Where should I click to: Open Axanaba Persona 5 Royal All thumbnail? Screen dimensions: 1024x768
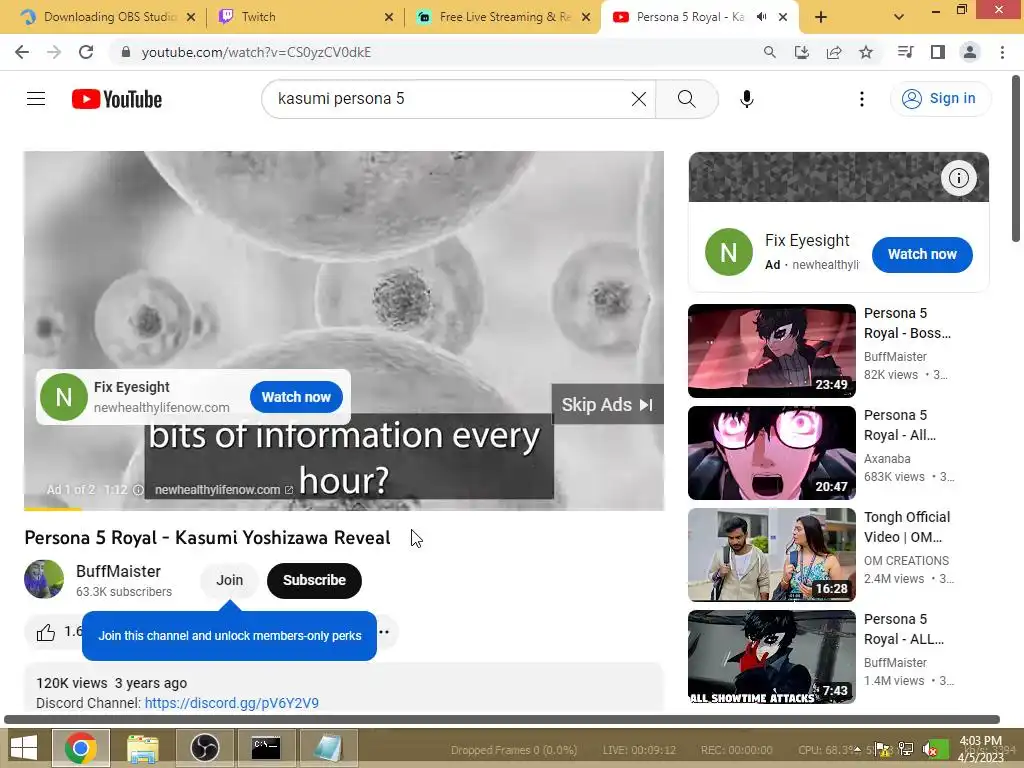tap(771, 453)
